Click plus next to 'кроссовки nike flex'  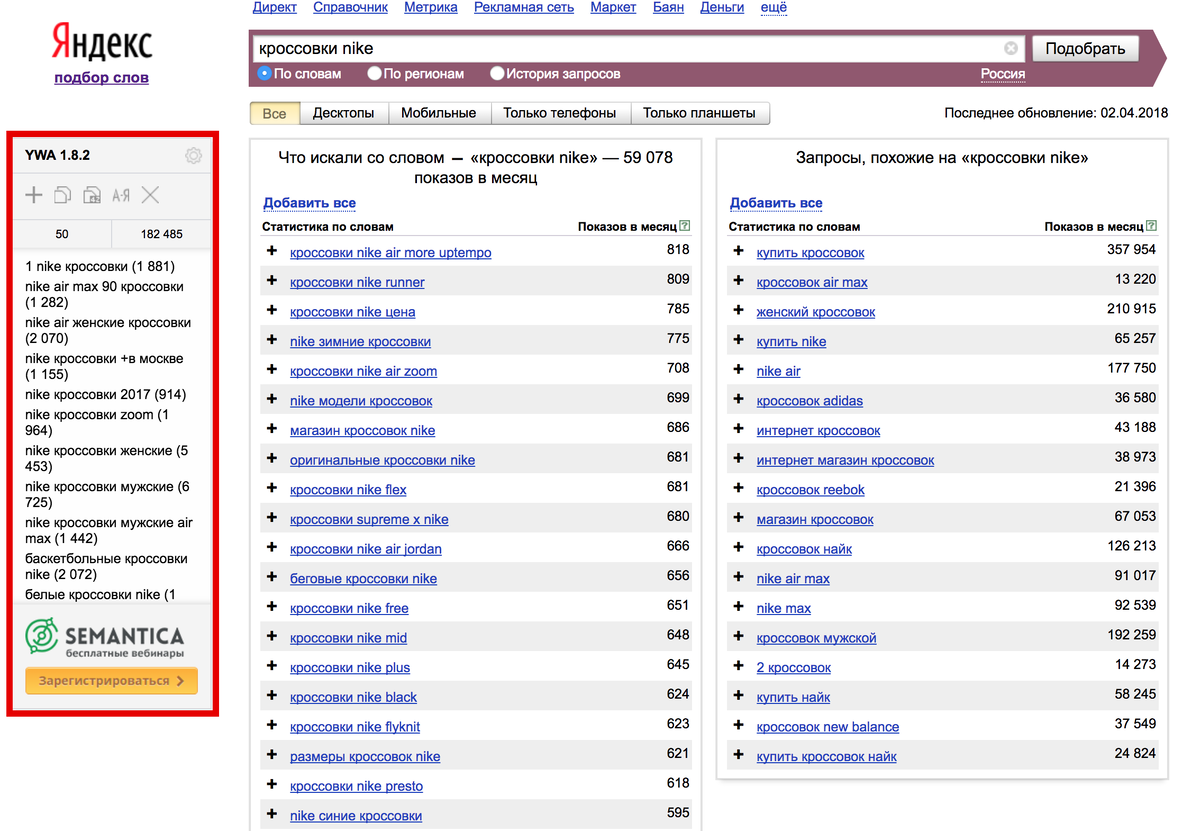(x=271, y=488)
